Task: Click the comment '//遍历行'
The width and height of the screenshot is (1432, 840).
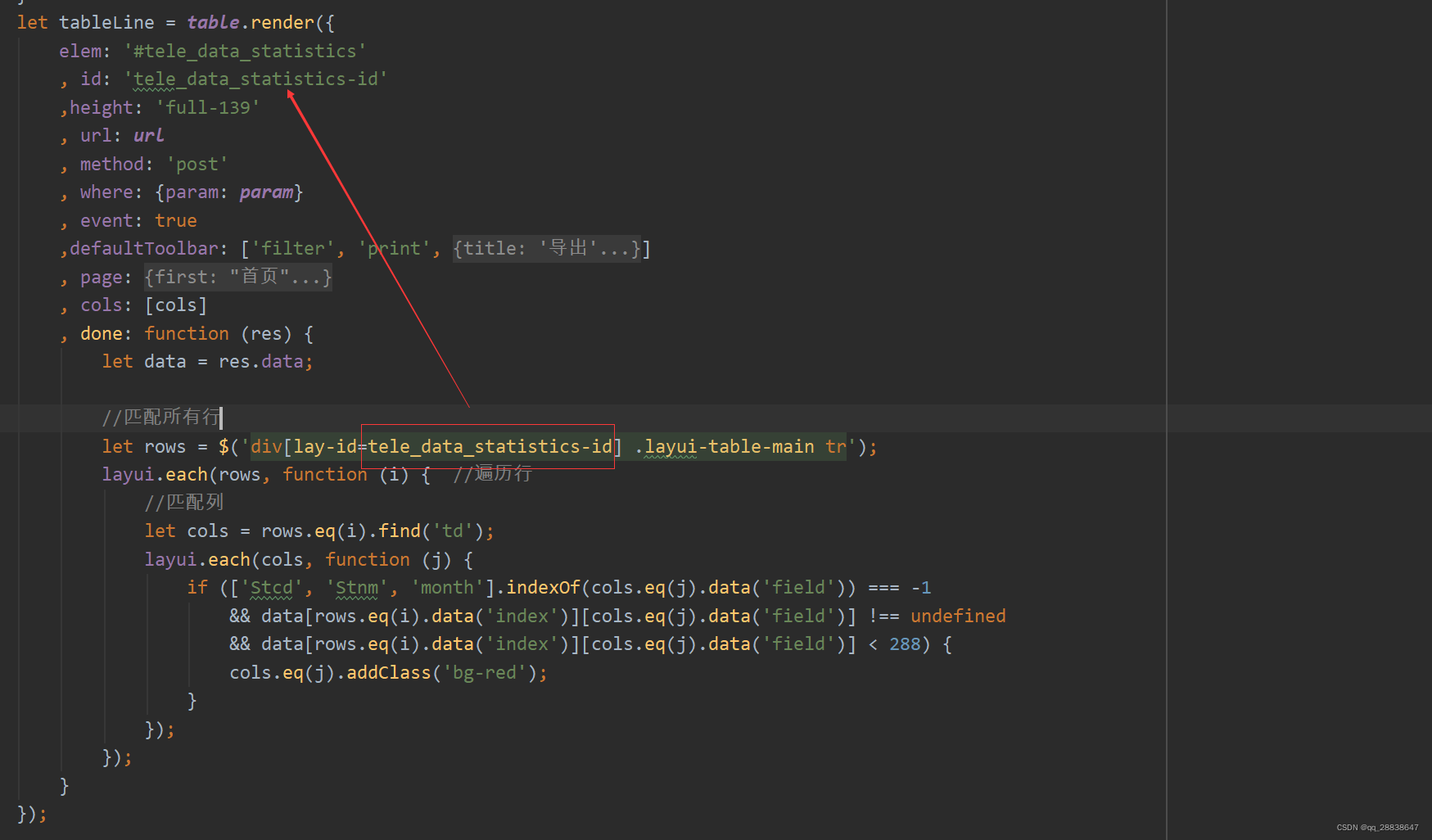Action: [492, 473]
